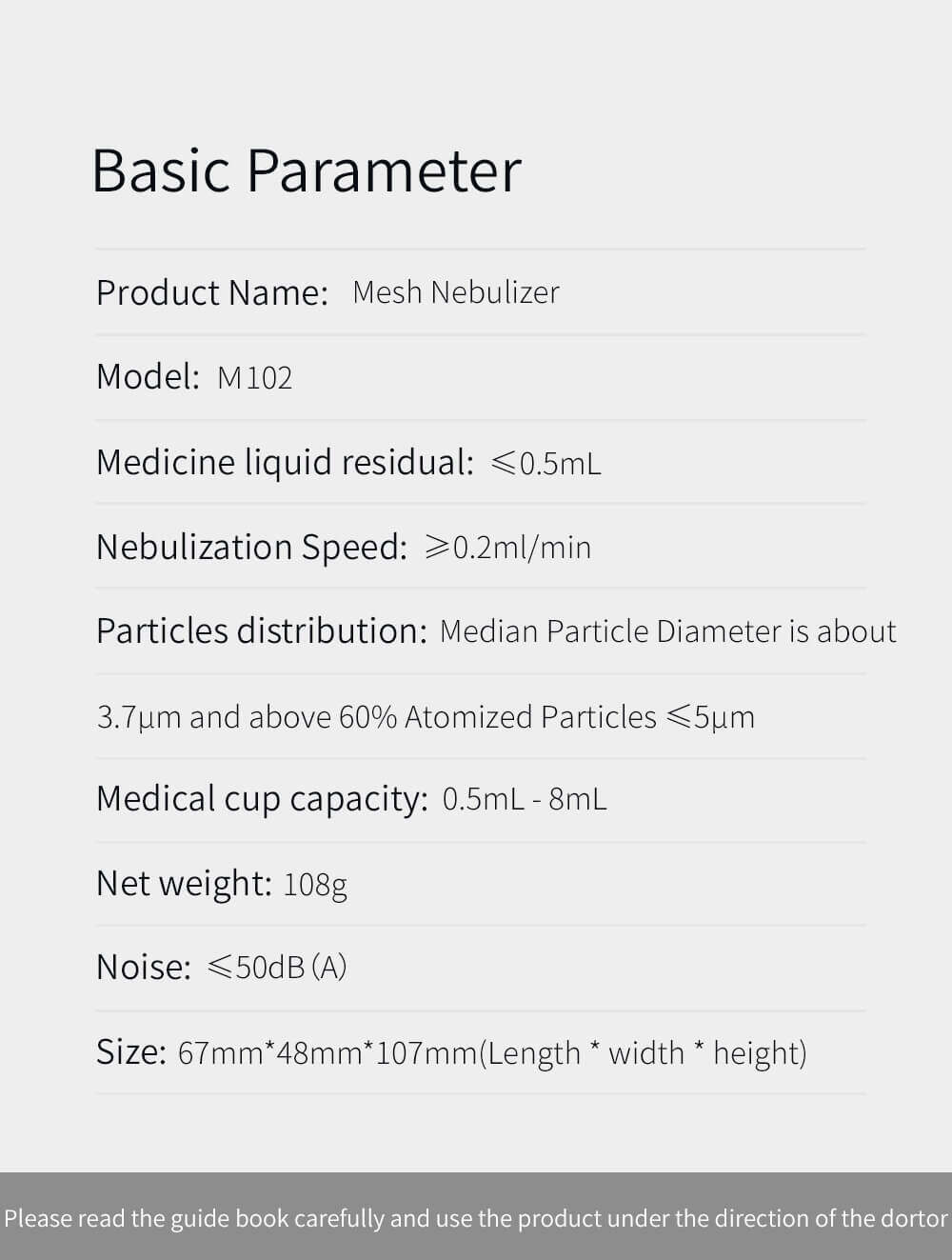Select the model number "M102"
The image size is (952, 1260).
point(254,378)
